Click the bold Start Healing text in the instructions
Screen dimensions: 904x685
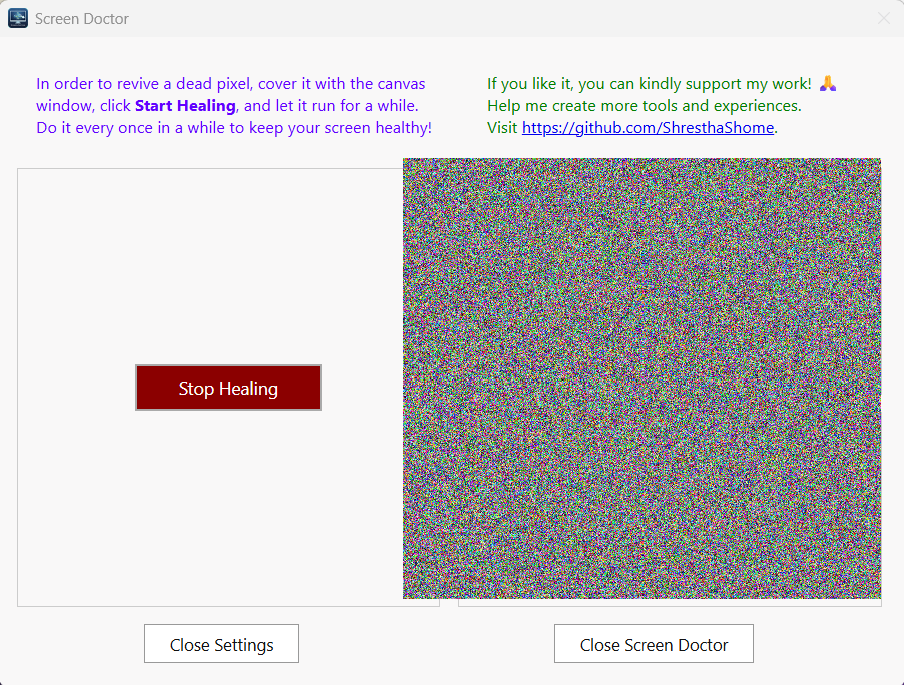pos(185,105)
